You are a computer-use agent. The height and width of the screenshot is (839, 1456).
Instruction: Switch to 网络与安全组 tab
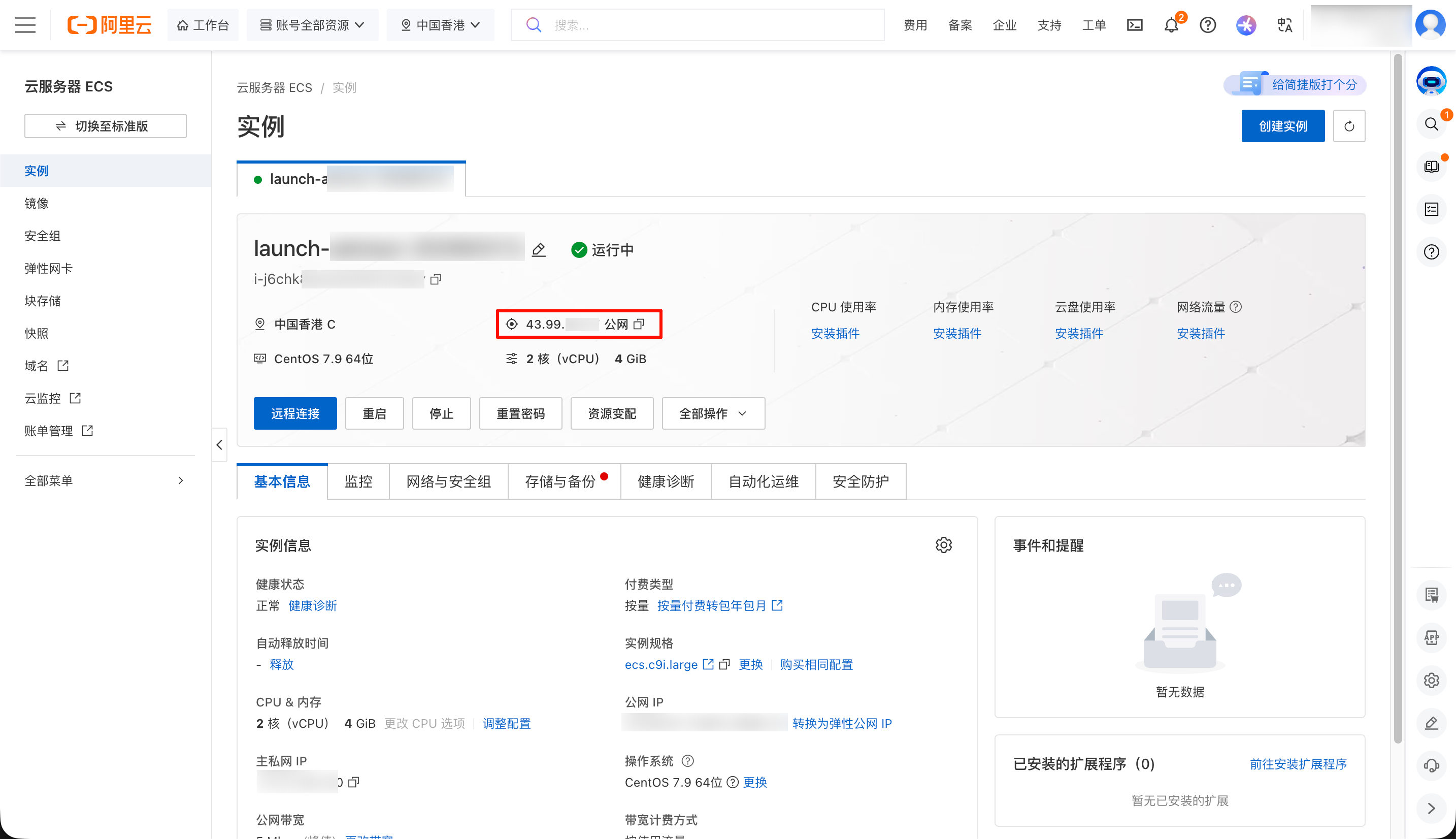pyautogui.click(x=449, y=482)
